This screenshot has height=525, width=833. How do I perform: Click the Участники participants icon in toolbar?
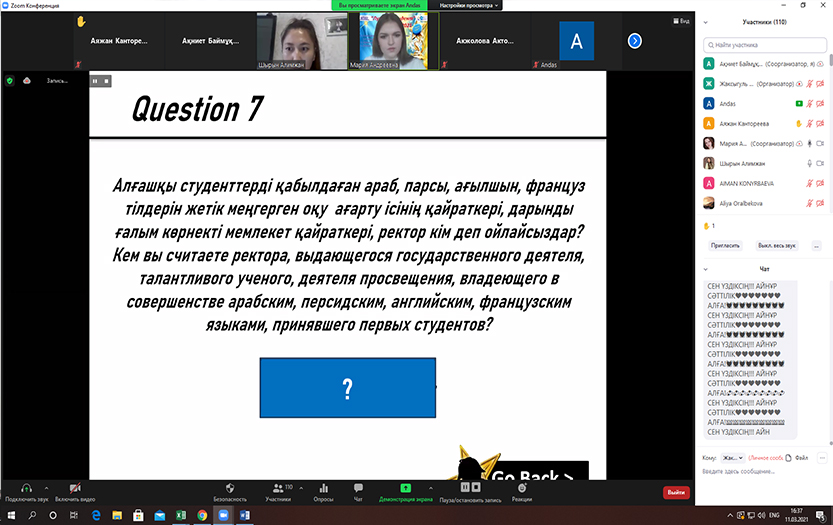pos(276,487)
